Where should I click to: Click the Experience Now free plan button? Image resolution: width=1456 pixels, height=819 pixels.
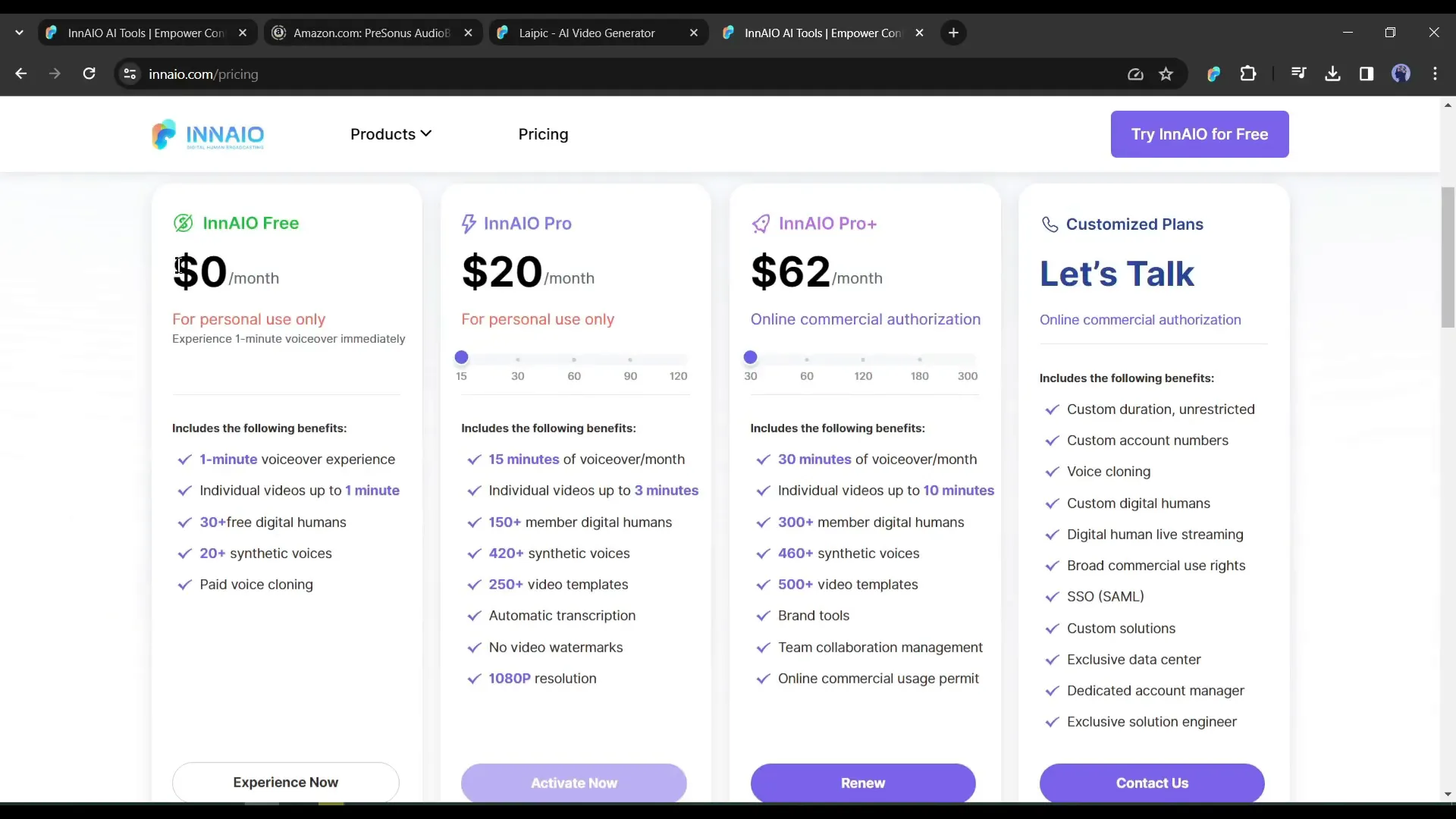(285, 782)
